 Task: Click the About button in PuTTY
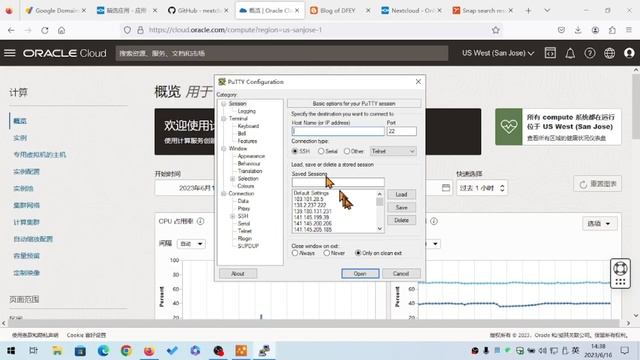(238, 273)
